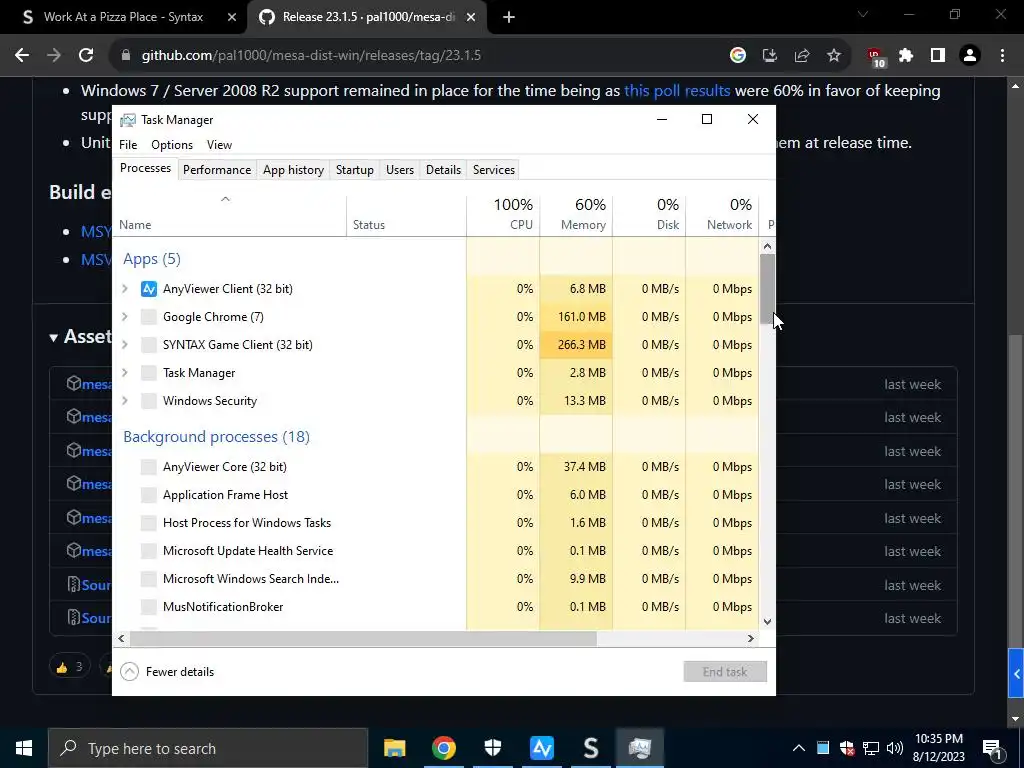The width and height of the screenshot is (1024, 768).
Task: Collapse Task Manager with Fewer details
Action: tap(167, 671)
